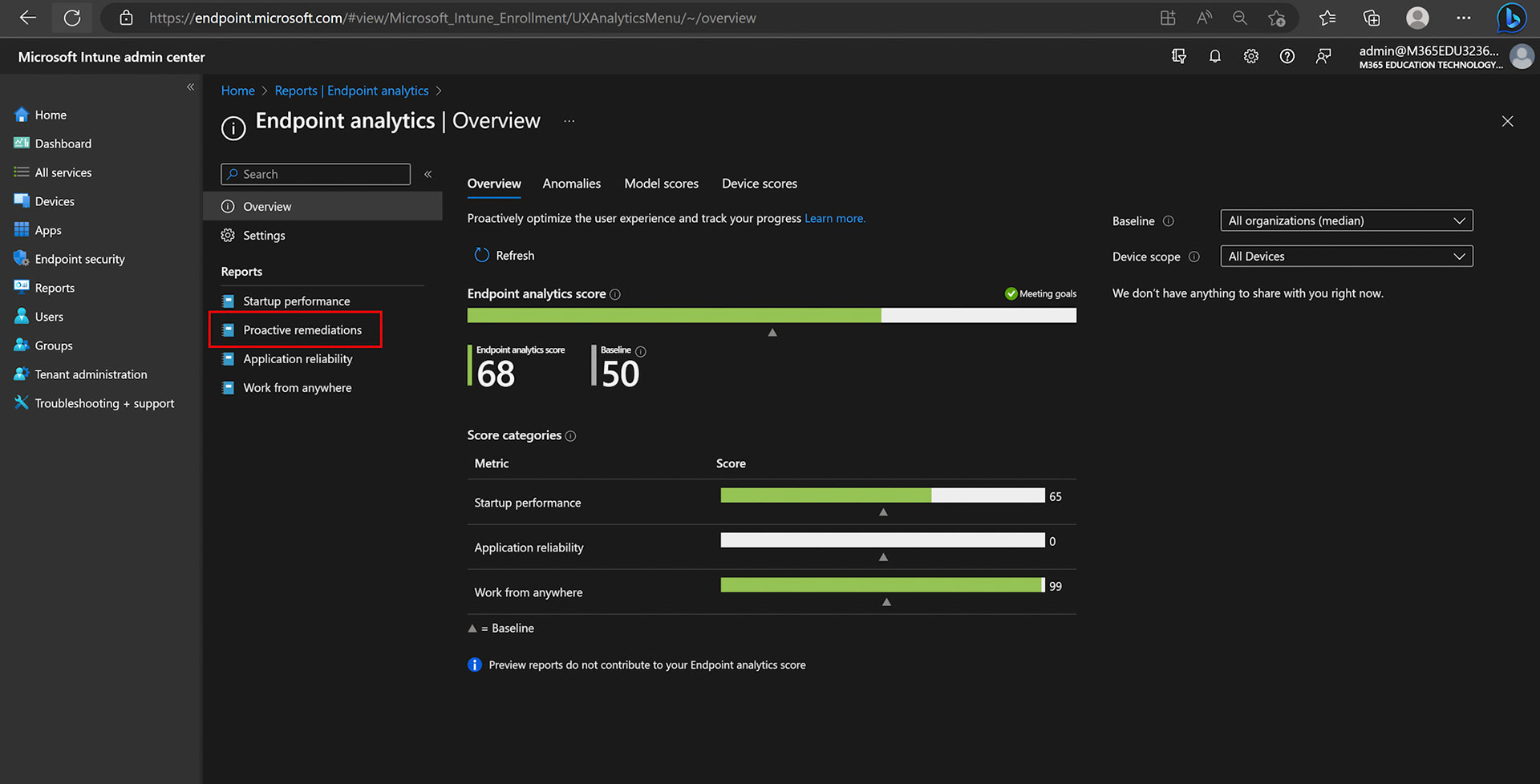This screenshot has width=1540, height=784.
Task: Add page to favorites star icon
Action: point(1277,18)
